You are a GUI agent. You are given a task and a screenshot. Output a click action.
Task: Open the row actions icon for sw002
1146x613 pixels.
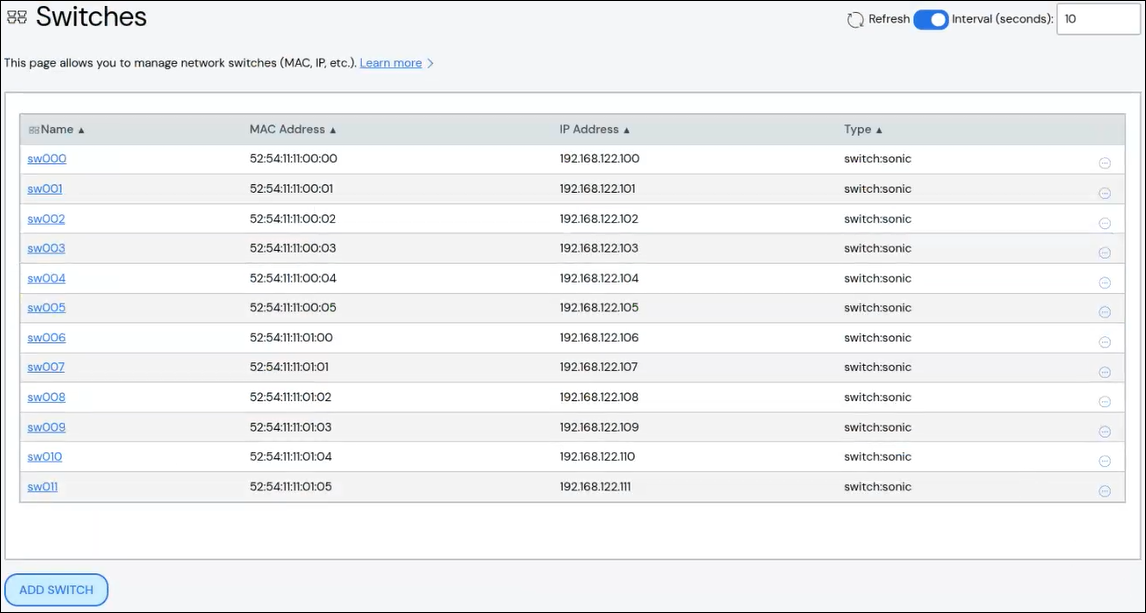click(x=1104, y=223)
